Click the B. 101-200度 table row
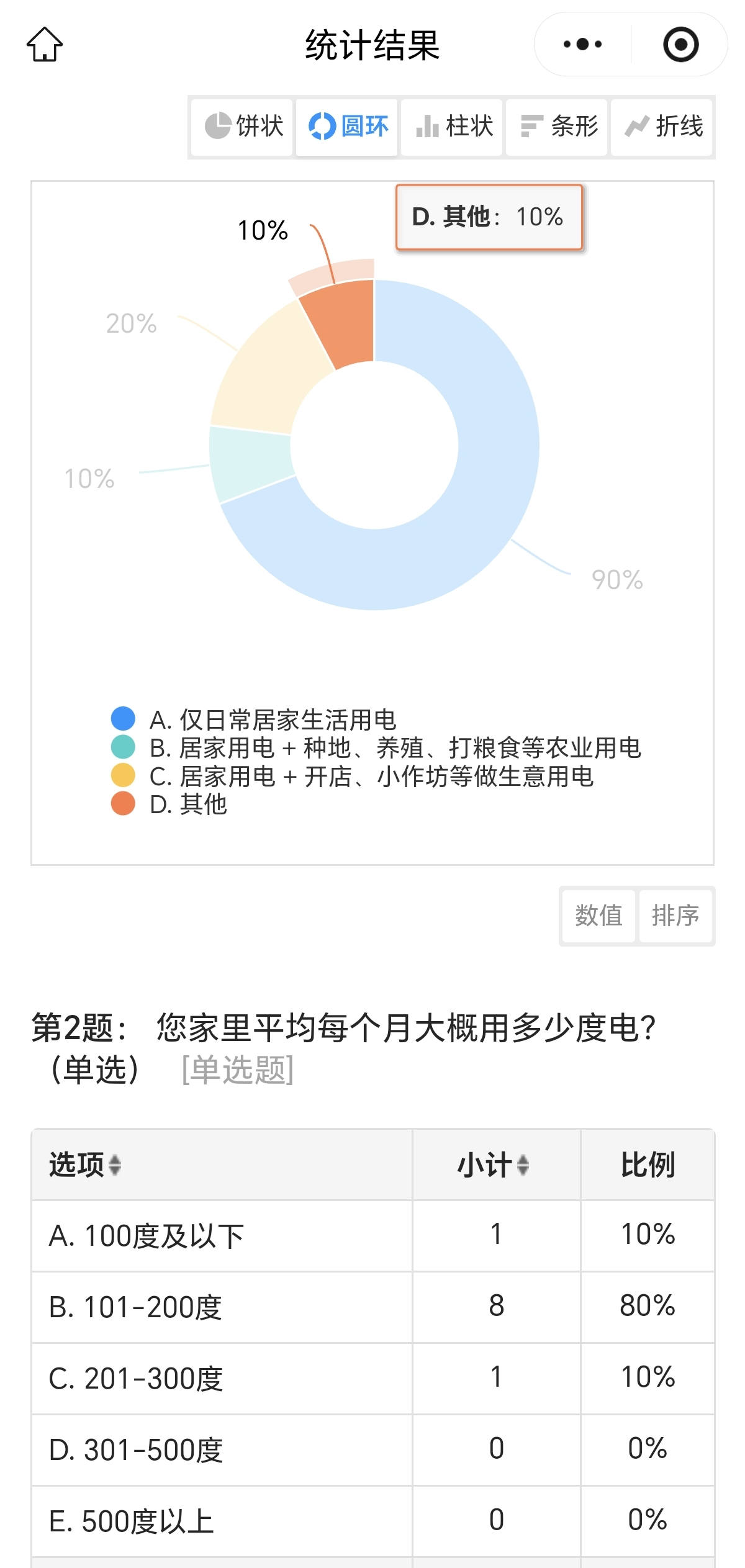Screen dimensions: 745x1568 [x=372, y=1307]
